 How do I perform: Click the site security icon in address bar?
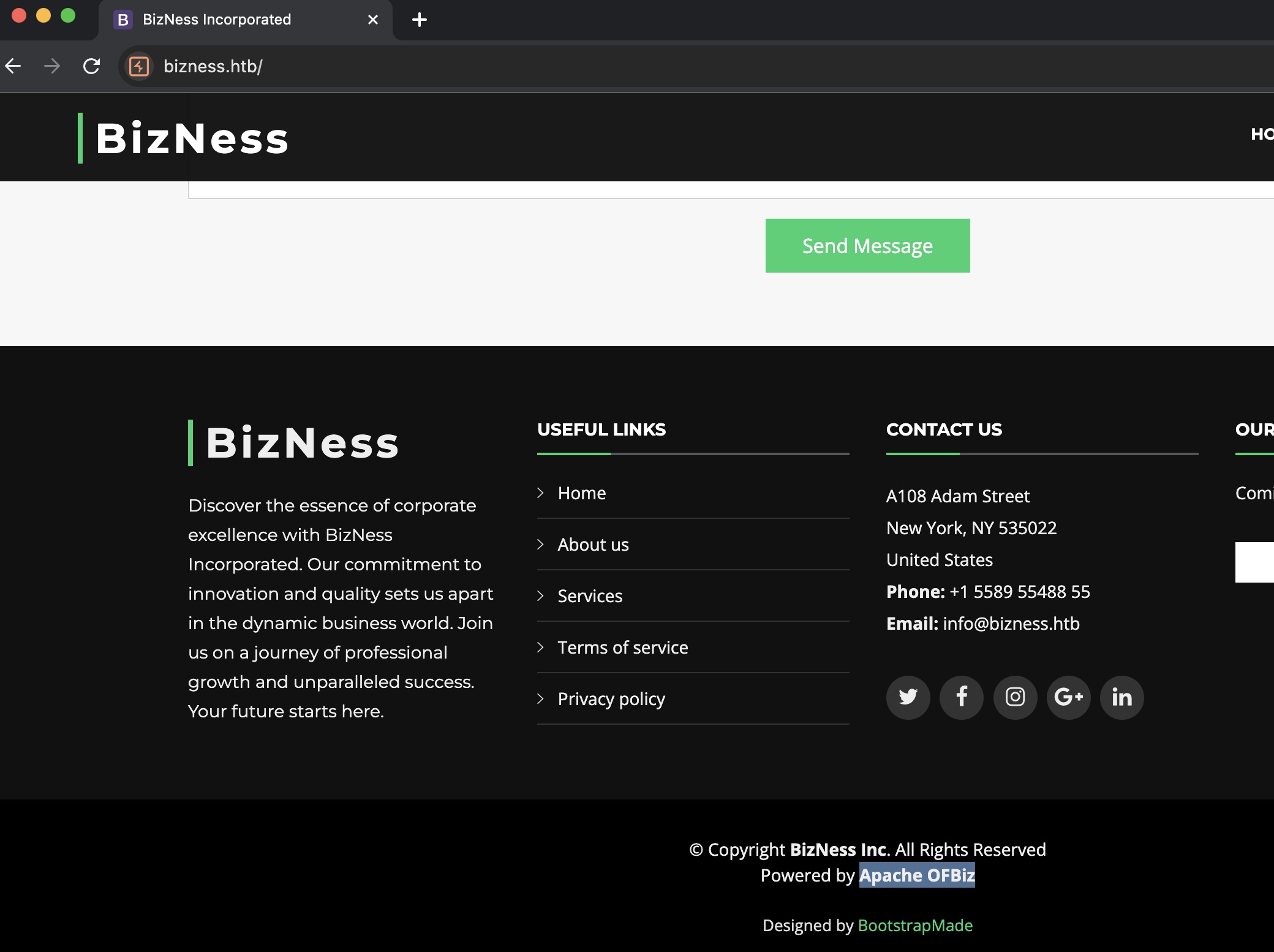[x=139, y=66]
